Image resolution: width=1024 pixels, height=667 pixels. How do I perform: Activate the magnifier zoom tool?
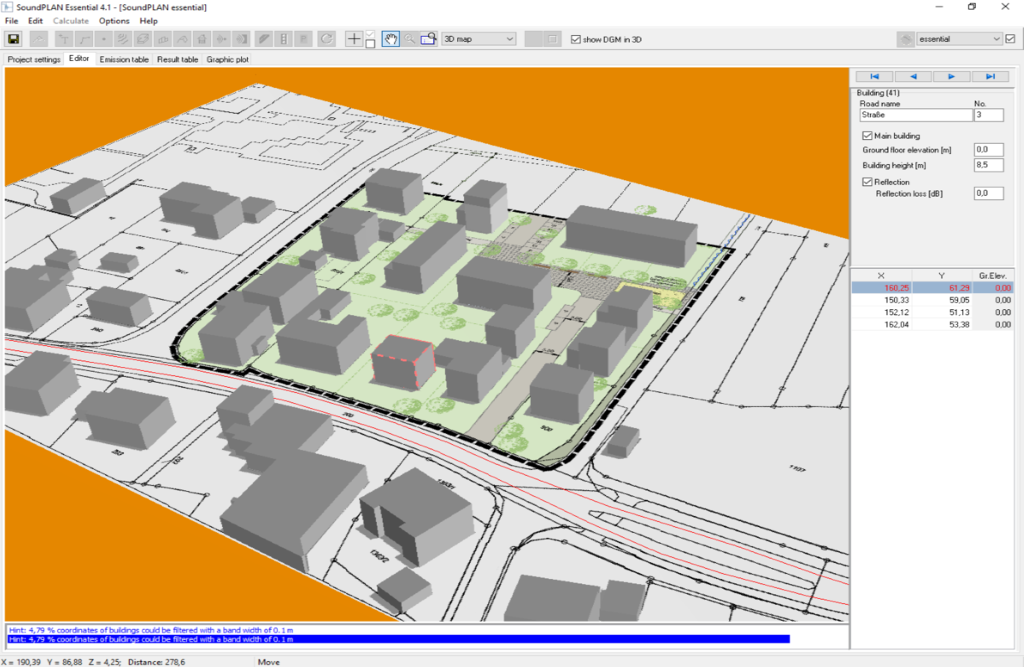pos(410,39)
